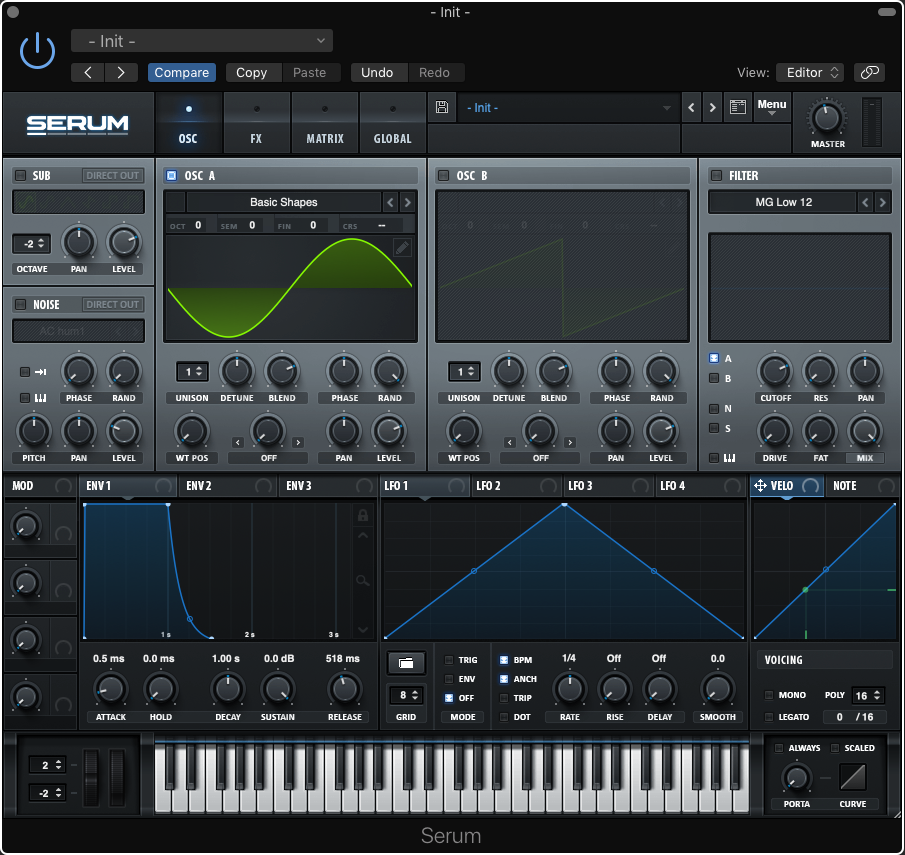Toggle LFO BPM sync checkbox
Viewport: 905px width, 855px height.
tap(504, 660)
